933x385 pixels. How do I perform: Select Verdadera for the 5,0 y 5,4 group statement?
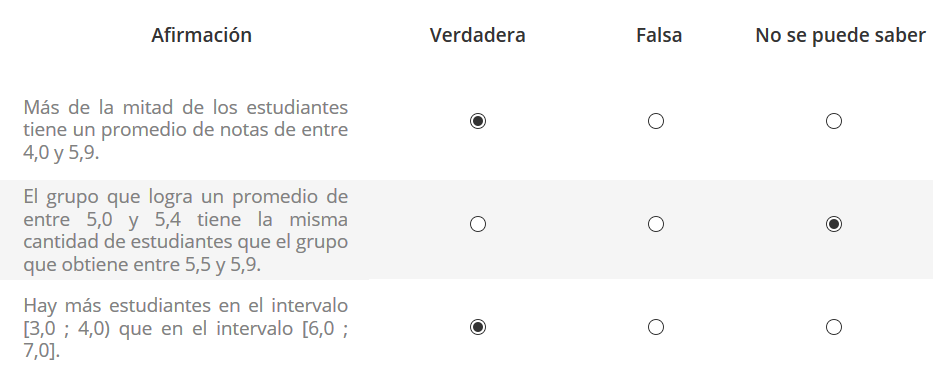[x=477, y=224]
